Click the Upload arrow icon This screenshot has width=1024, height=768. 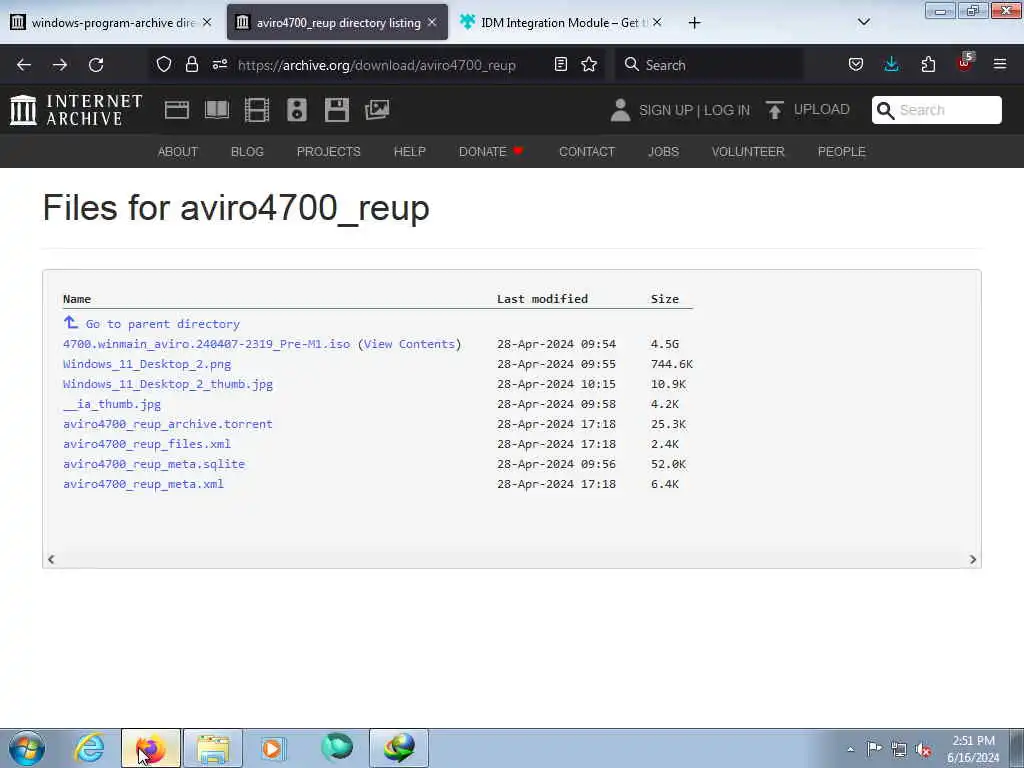click(x=775, y=110)
